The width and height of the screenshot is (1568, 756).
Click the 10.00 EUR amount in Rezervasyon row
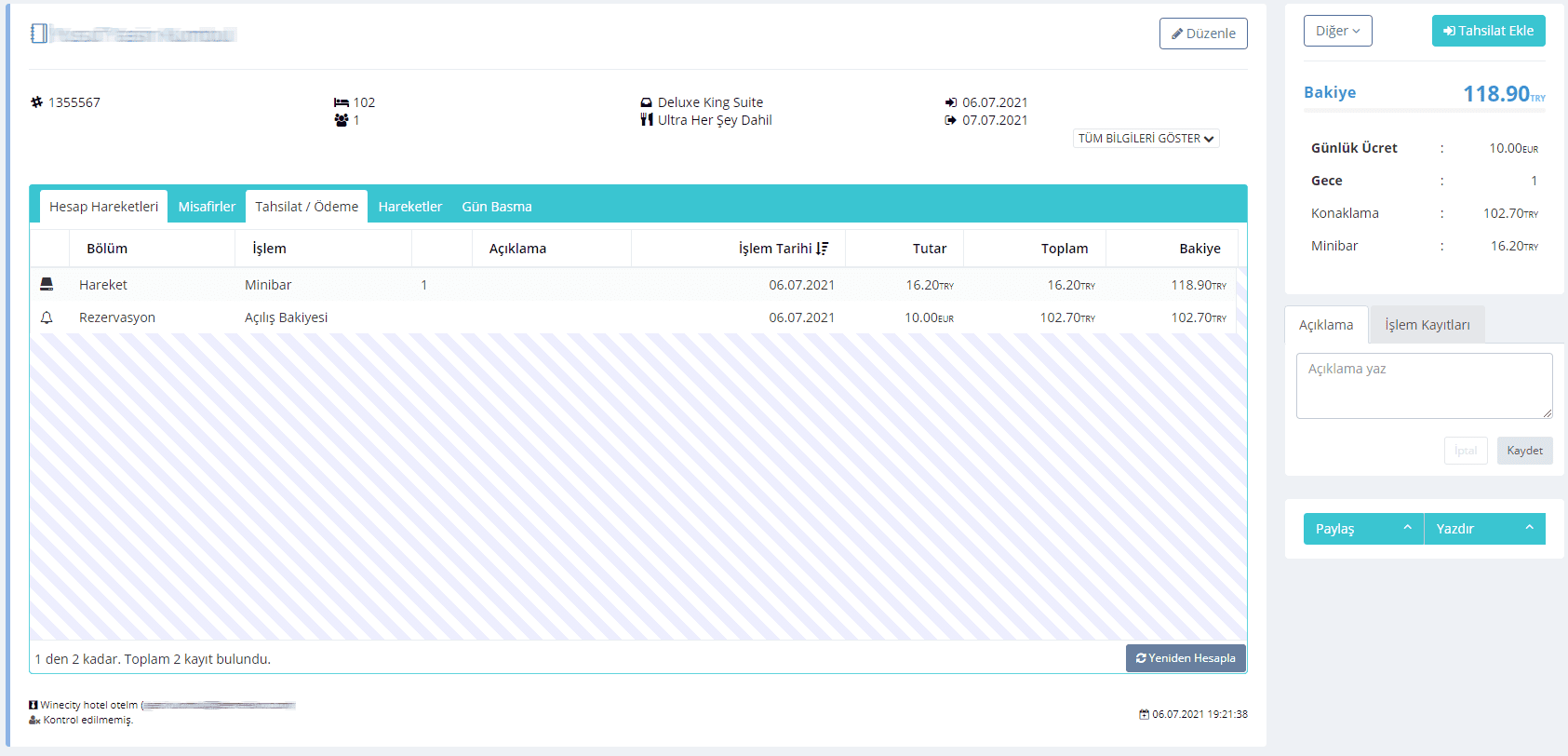929,317
